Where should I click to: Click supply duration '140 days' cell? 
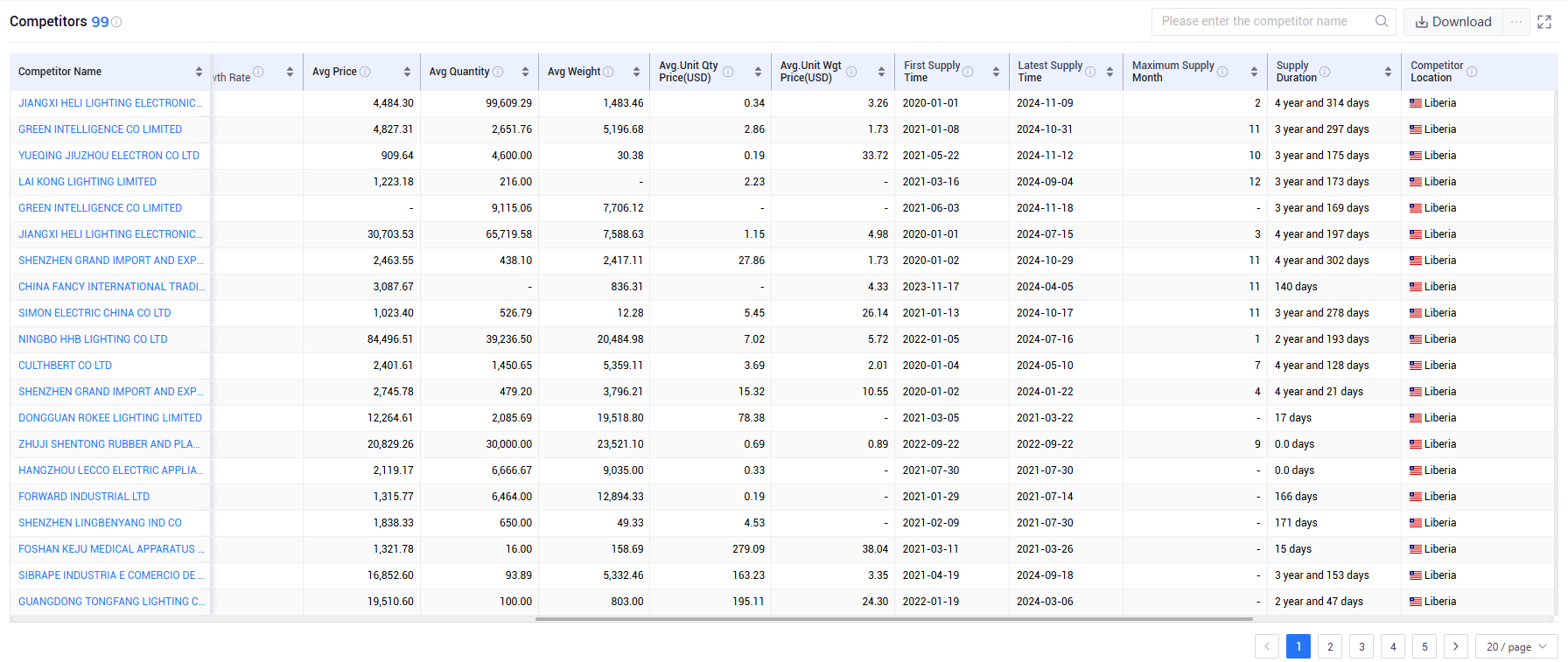click(1296, 287)
